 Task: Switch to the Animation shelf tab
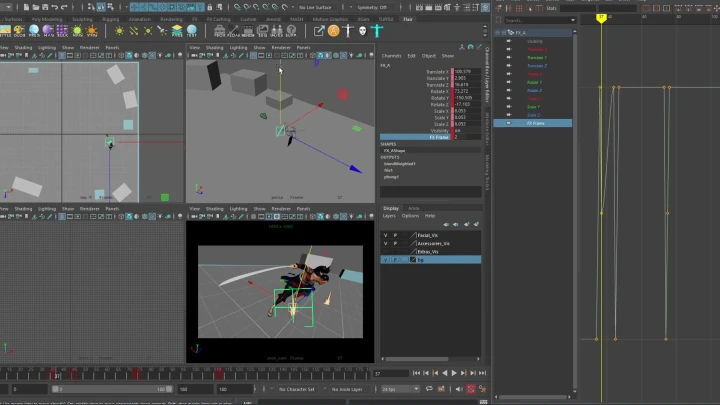140,19
